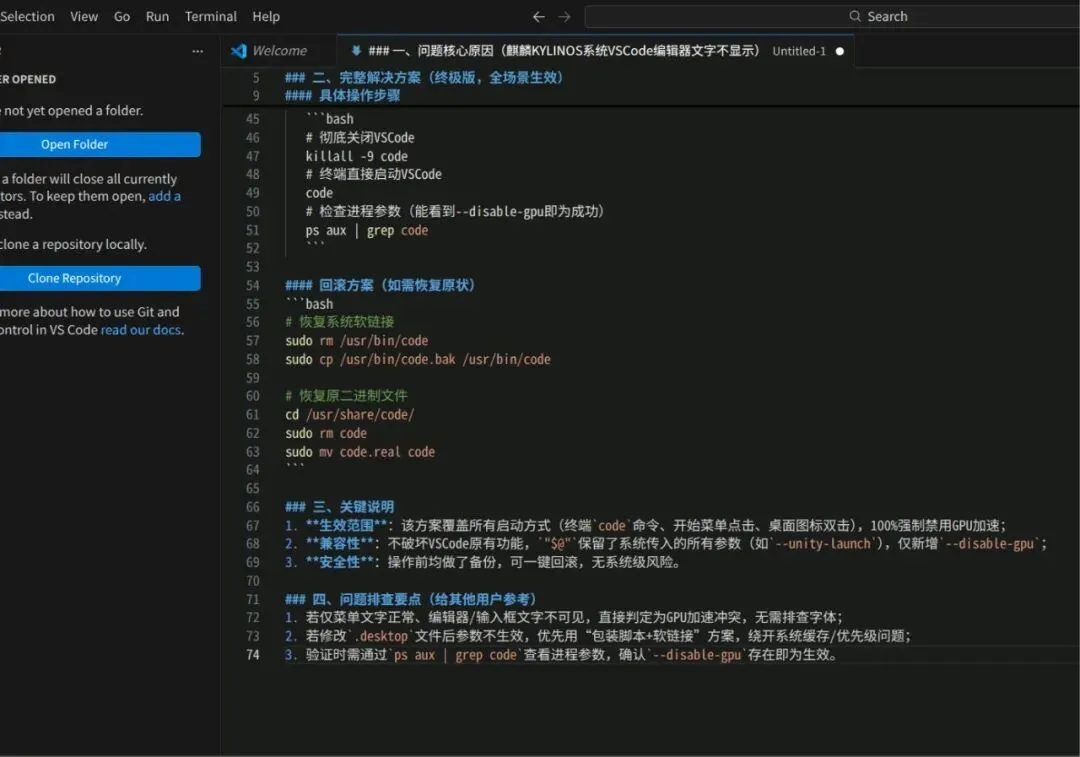Go forward with the right arrow icon

coord(564,17)
